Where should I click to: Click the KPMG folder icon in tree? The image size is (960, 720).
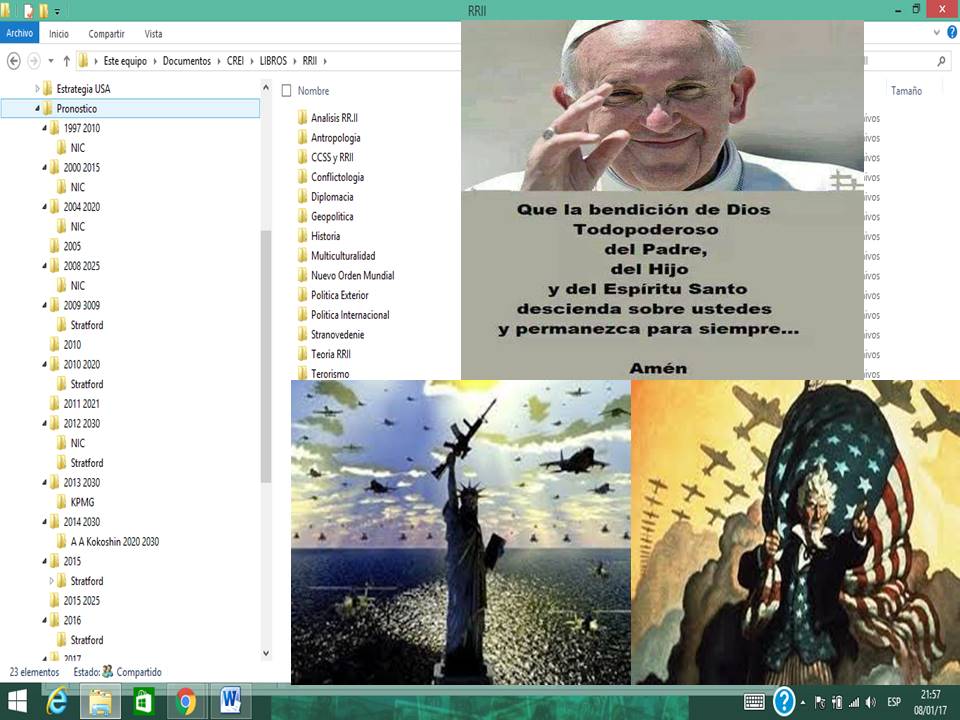61,502
